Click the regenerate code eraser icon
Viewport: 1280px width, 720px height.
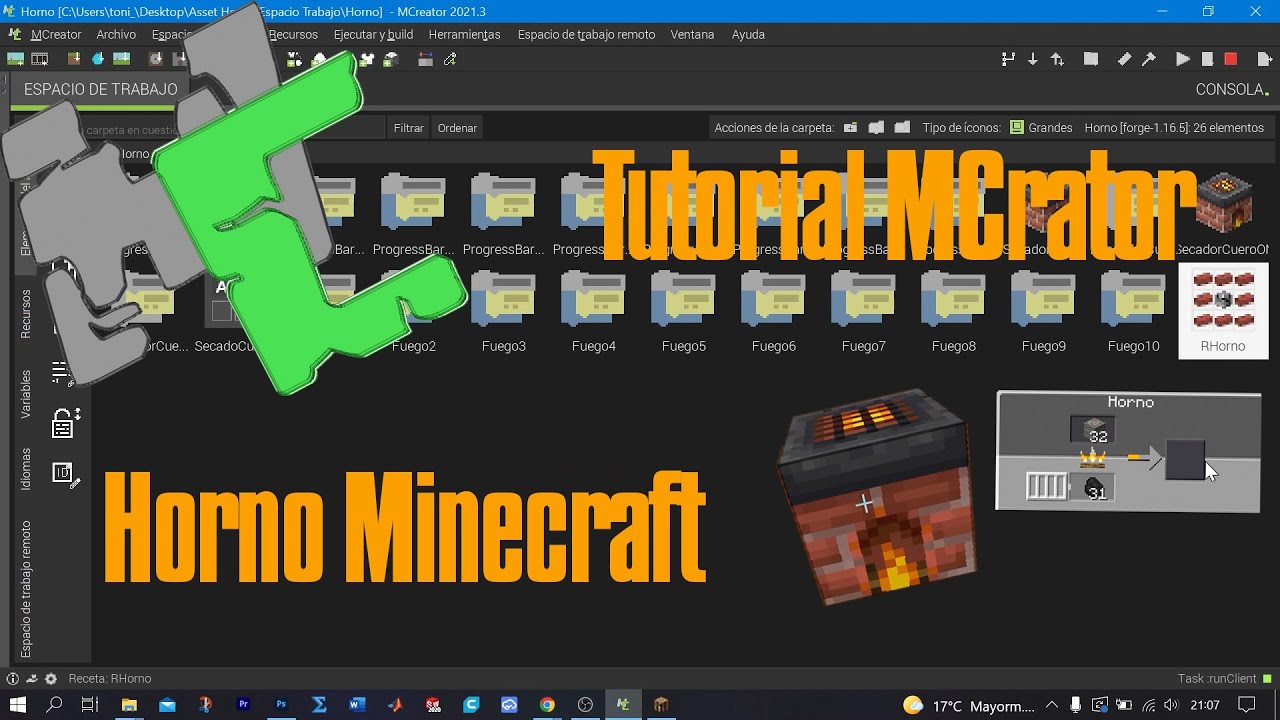click(1124, 59)
